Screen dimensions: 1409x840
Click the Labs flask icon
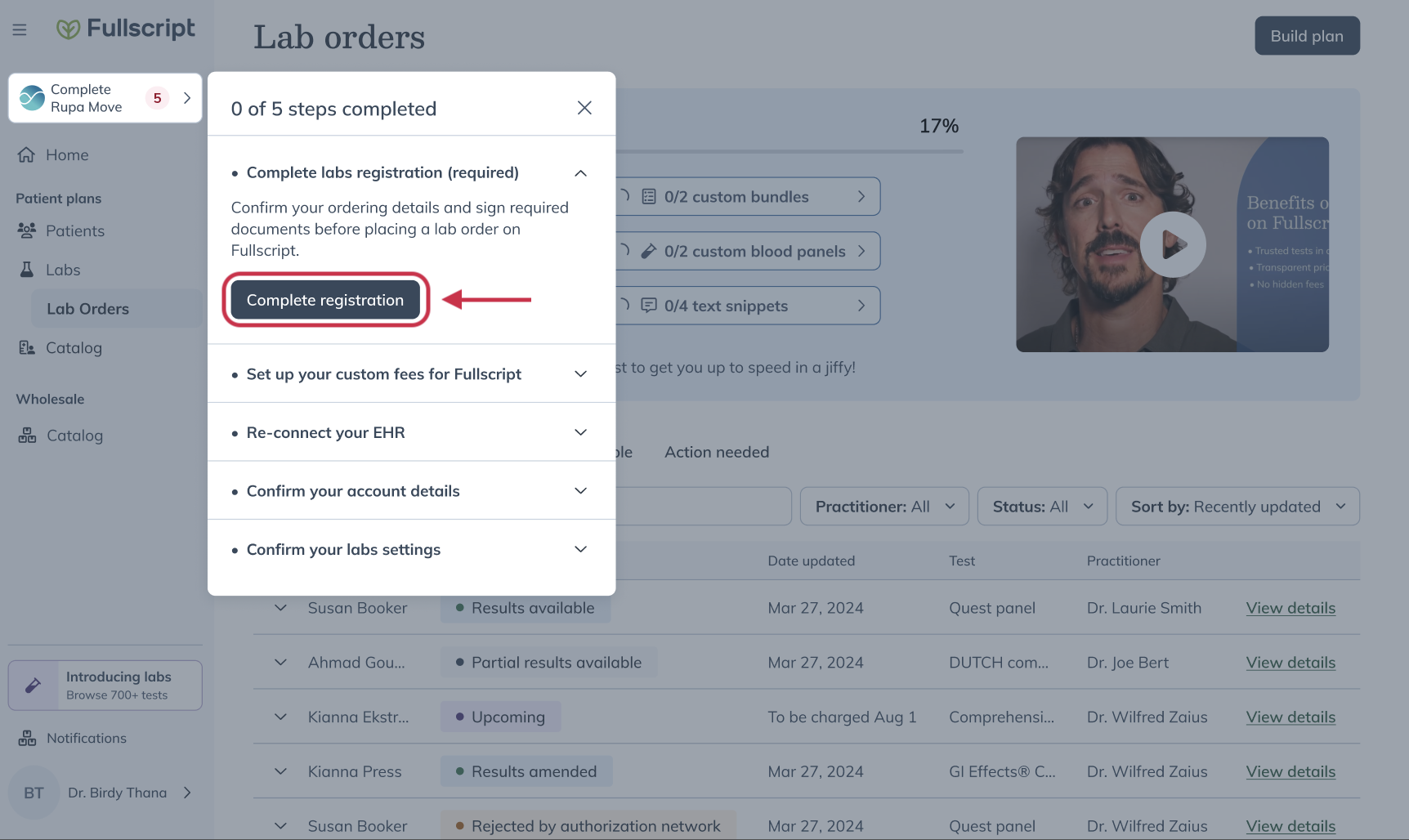click(x=27, y=270)
